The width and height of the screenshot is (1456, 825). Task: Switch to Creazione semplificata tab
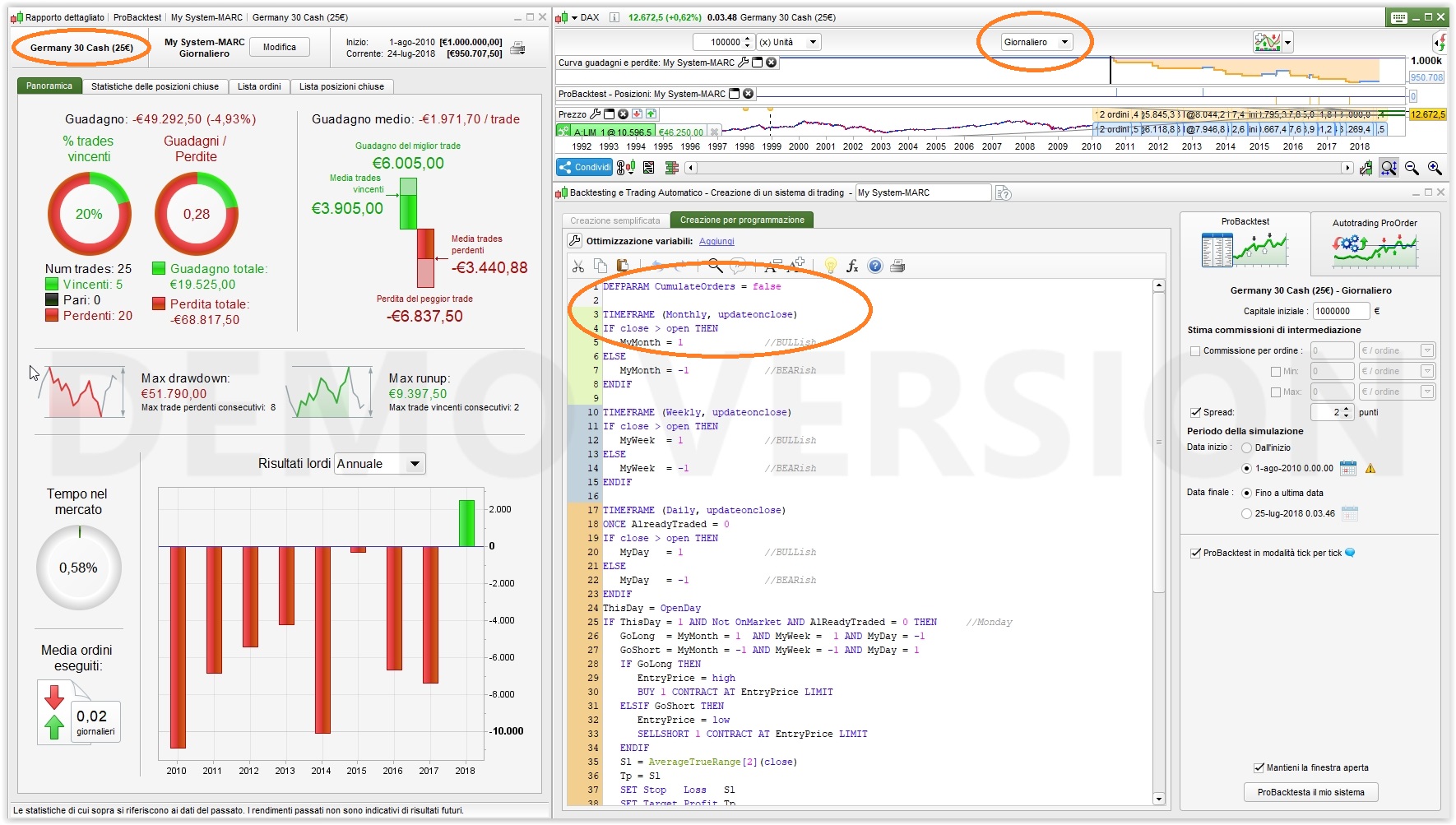[x=615, y=220]
